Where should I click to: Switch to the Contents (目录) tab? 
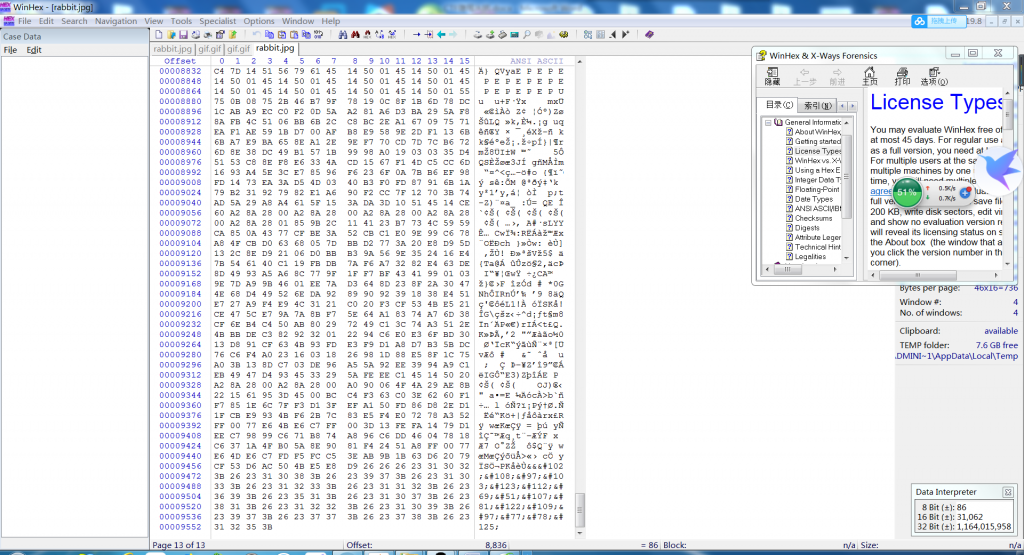(778, 105)
